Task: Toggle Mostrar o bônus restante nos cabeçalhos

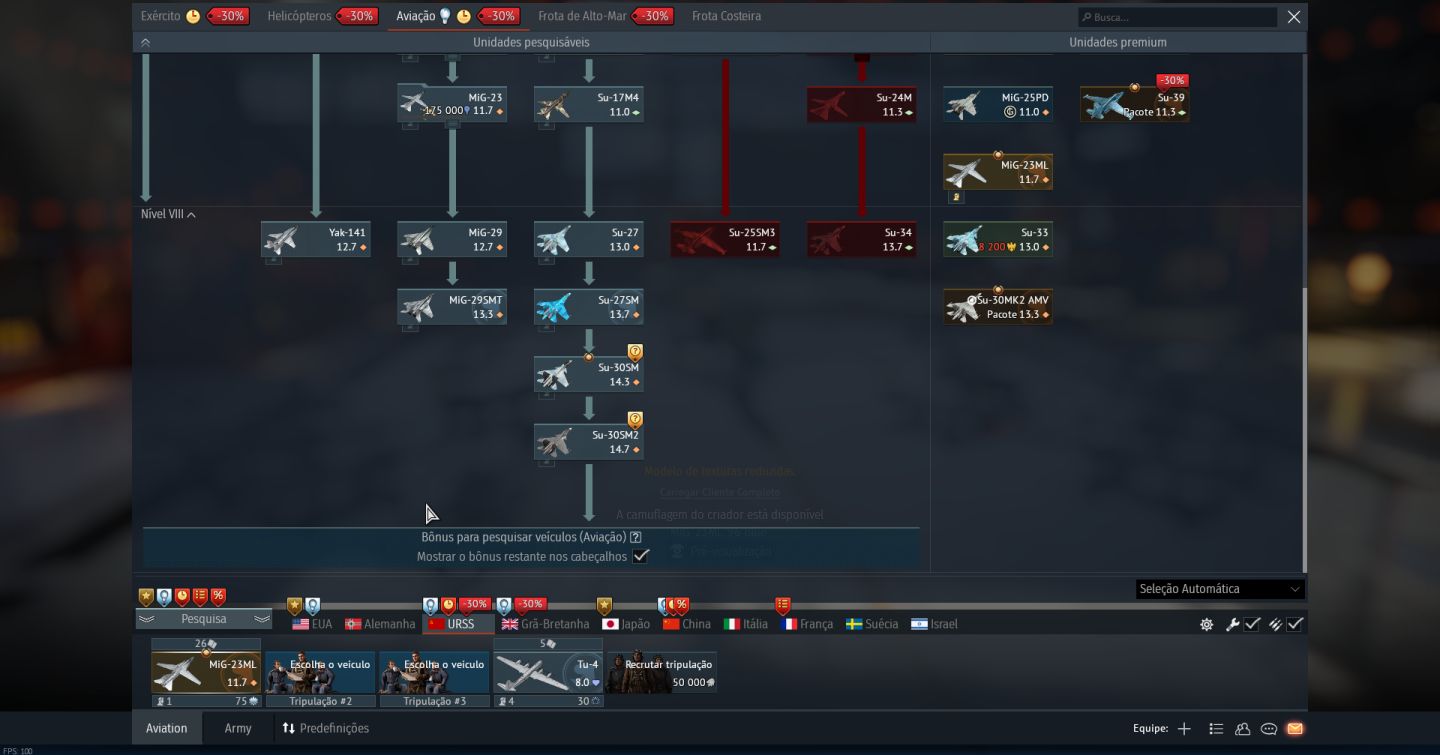Action: click(x=641, y=556)
